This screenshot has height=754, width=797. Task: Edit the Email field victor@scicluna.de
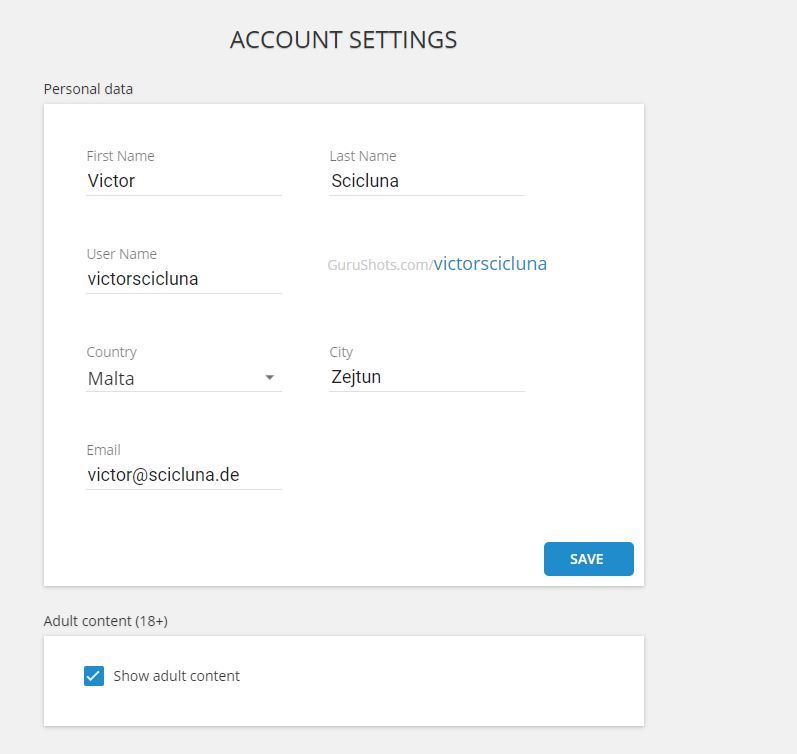point(184,475)
